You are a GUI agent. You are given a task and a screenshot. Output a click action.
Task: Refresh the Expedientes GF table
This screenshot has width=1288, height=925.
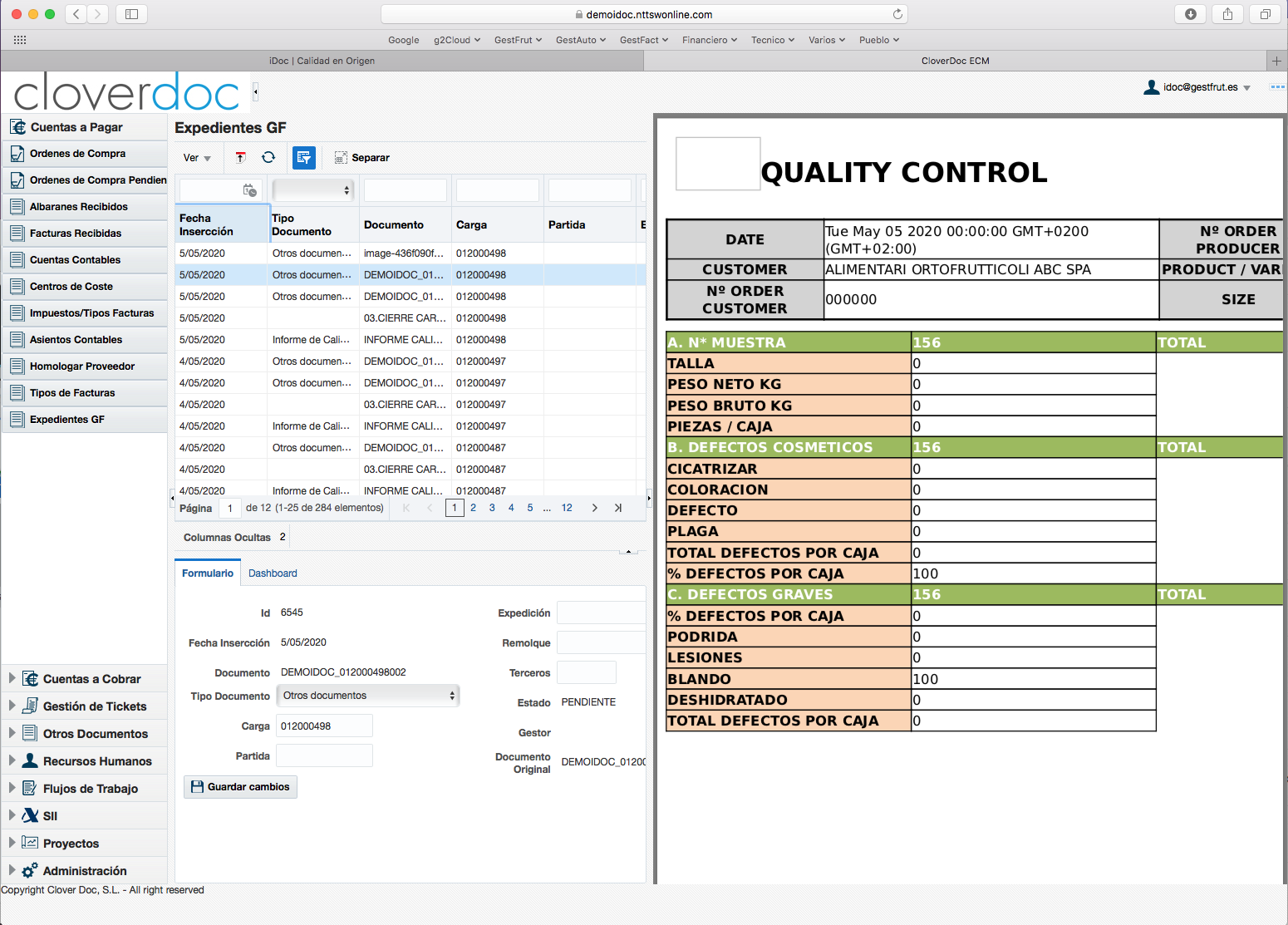[268, 158]
